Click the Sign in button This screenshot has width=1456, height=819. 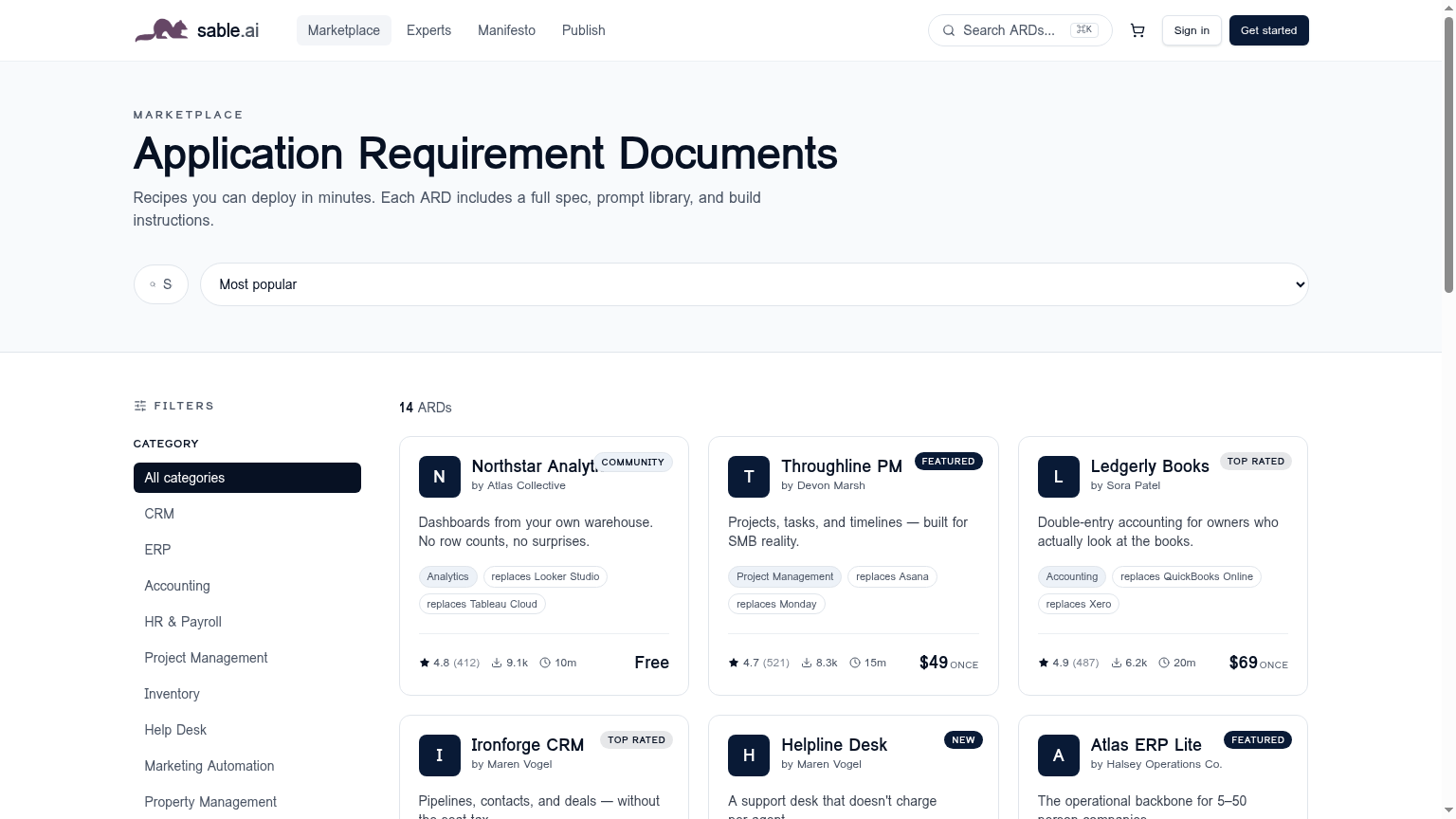(1192, 30)
